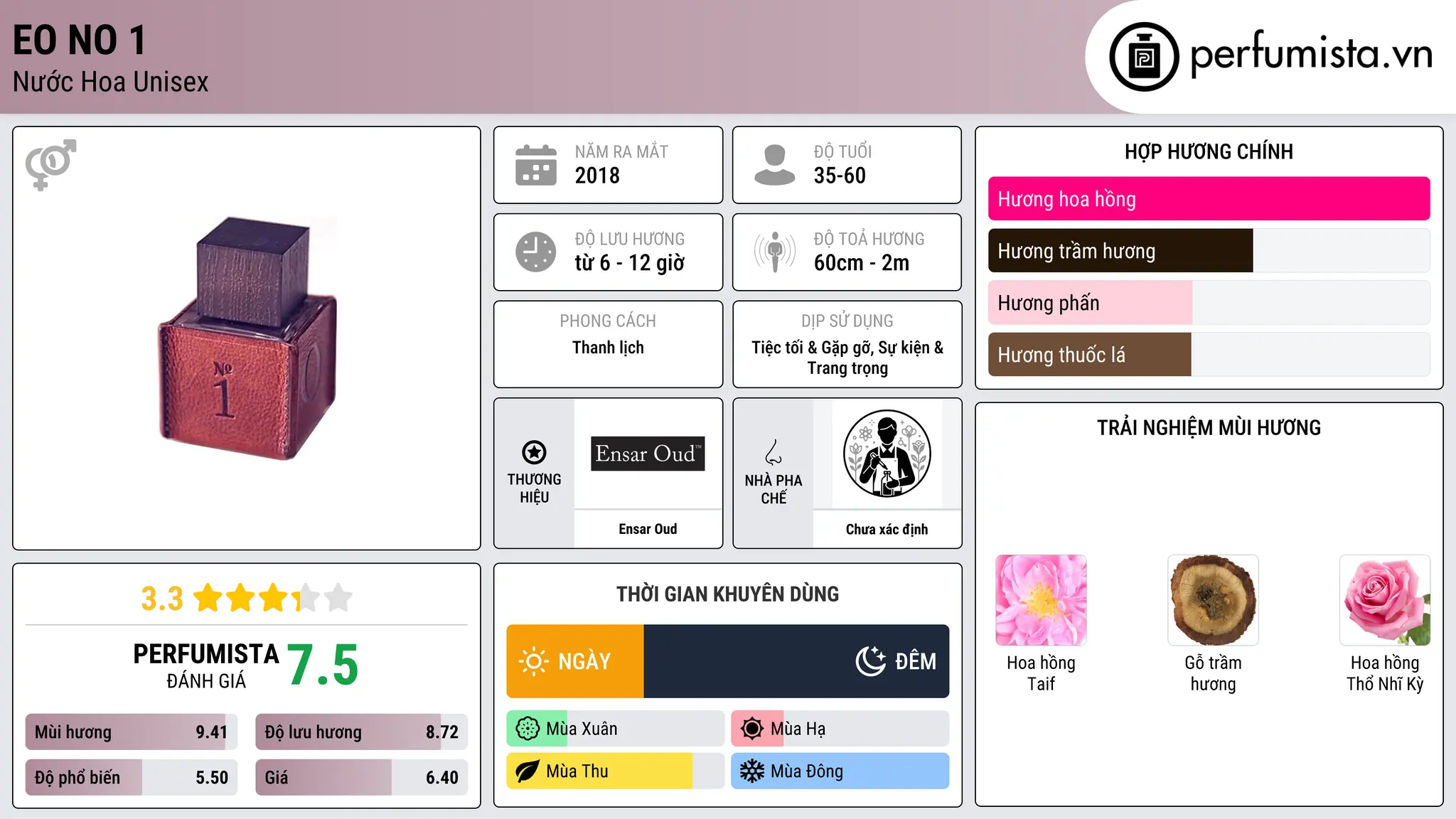
Task: Click the Độ lưu hương 8.72 score bar
Action: tap(361, 732)
